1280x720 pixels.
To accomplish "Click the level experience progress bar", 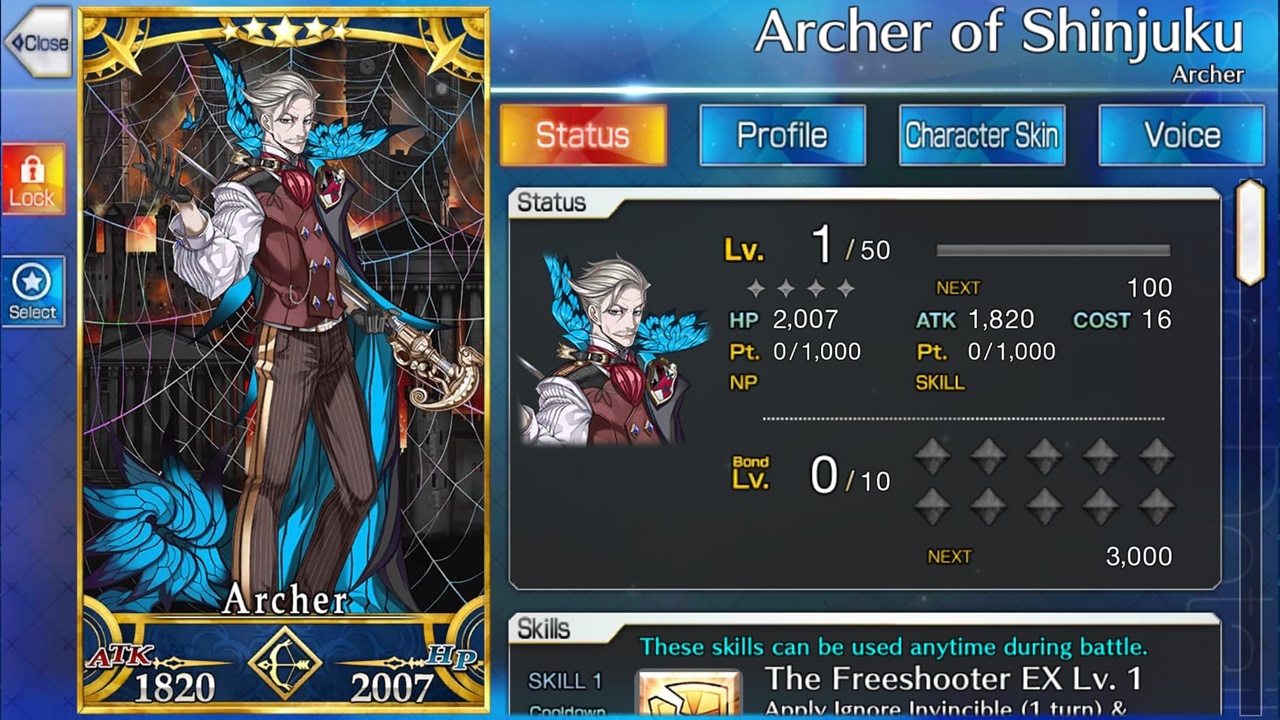I will [x=1053, y=250].
